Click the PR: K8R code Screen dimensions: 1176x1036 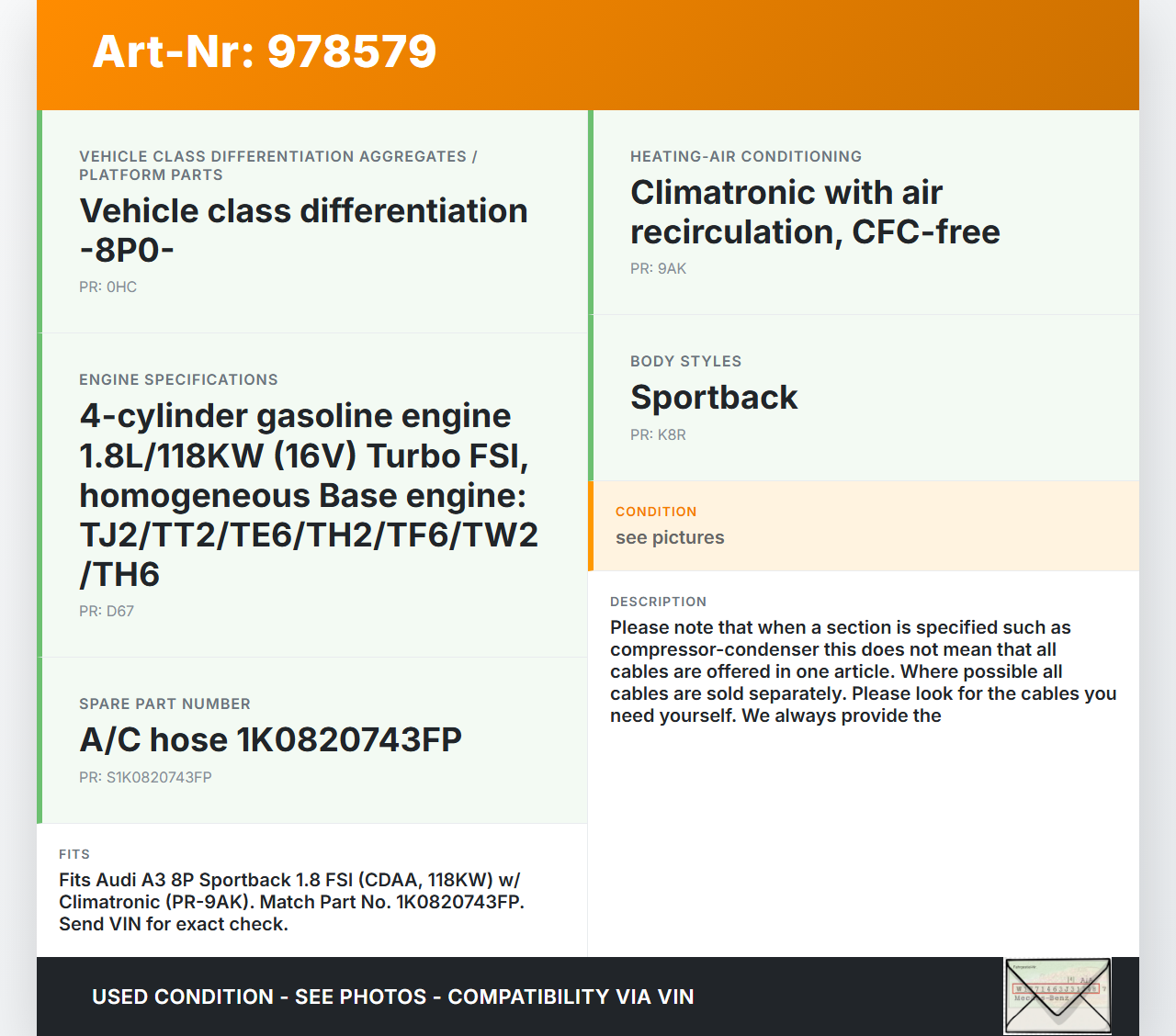click(658, 434)
